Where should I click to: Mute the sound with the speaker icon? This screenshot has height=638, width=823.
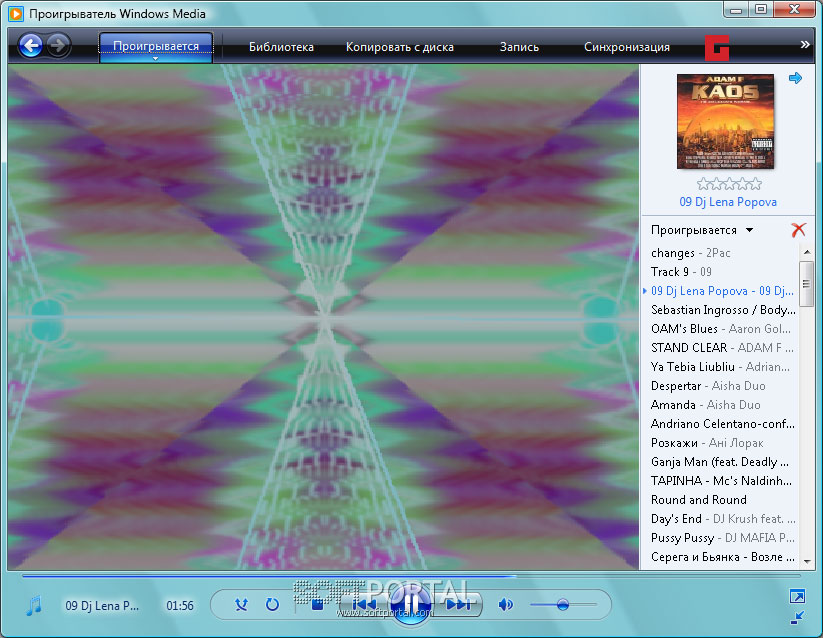click(x=505, y=605)
